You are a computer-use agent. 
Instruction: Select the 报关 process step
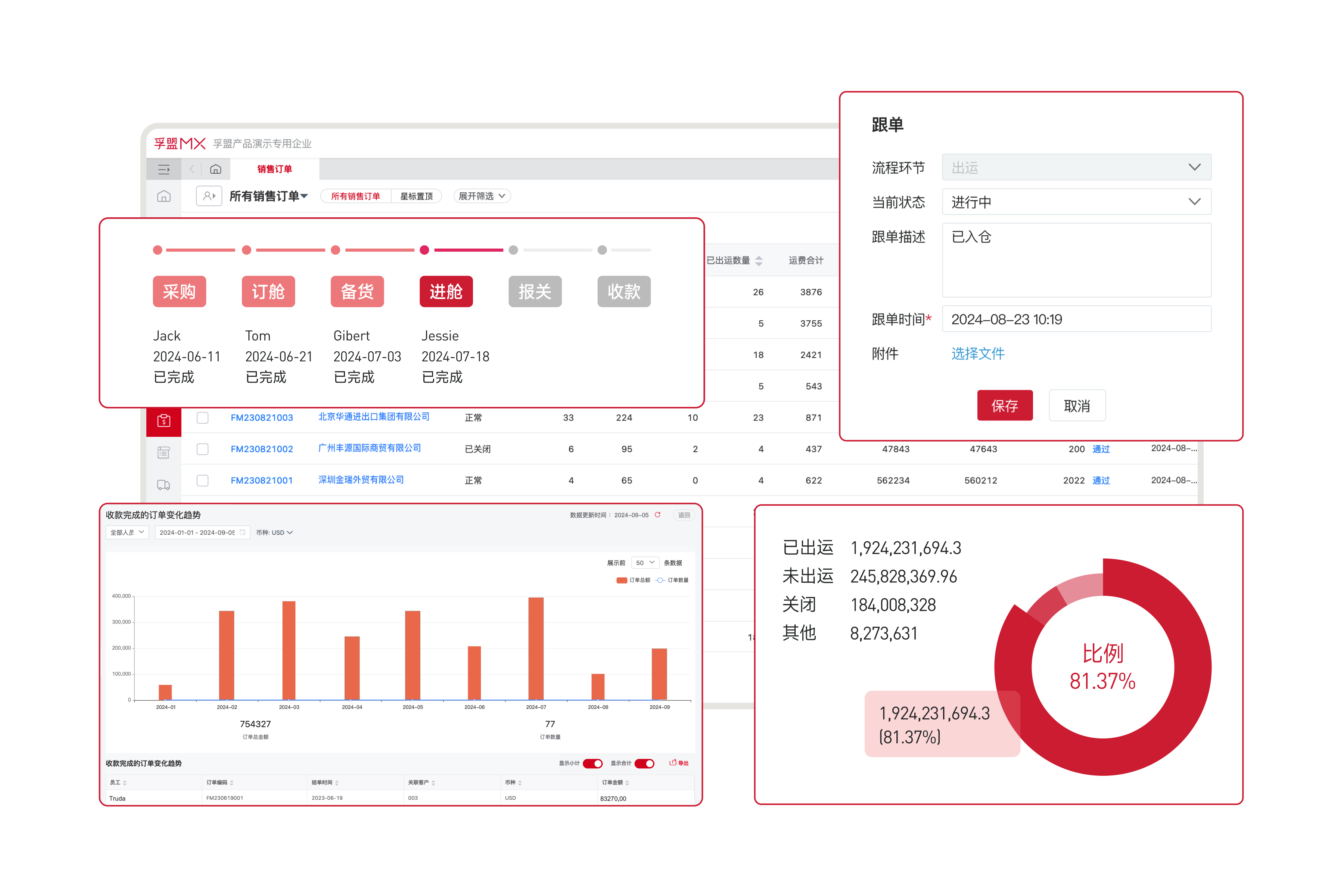point(535,292)
